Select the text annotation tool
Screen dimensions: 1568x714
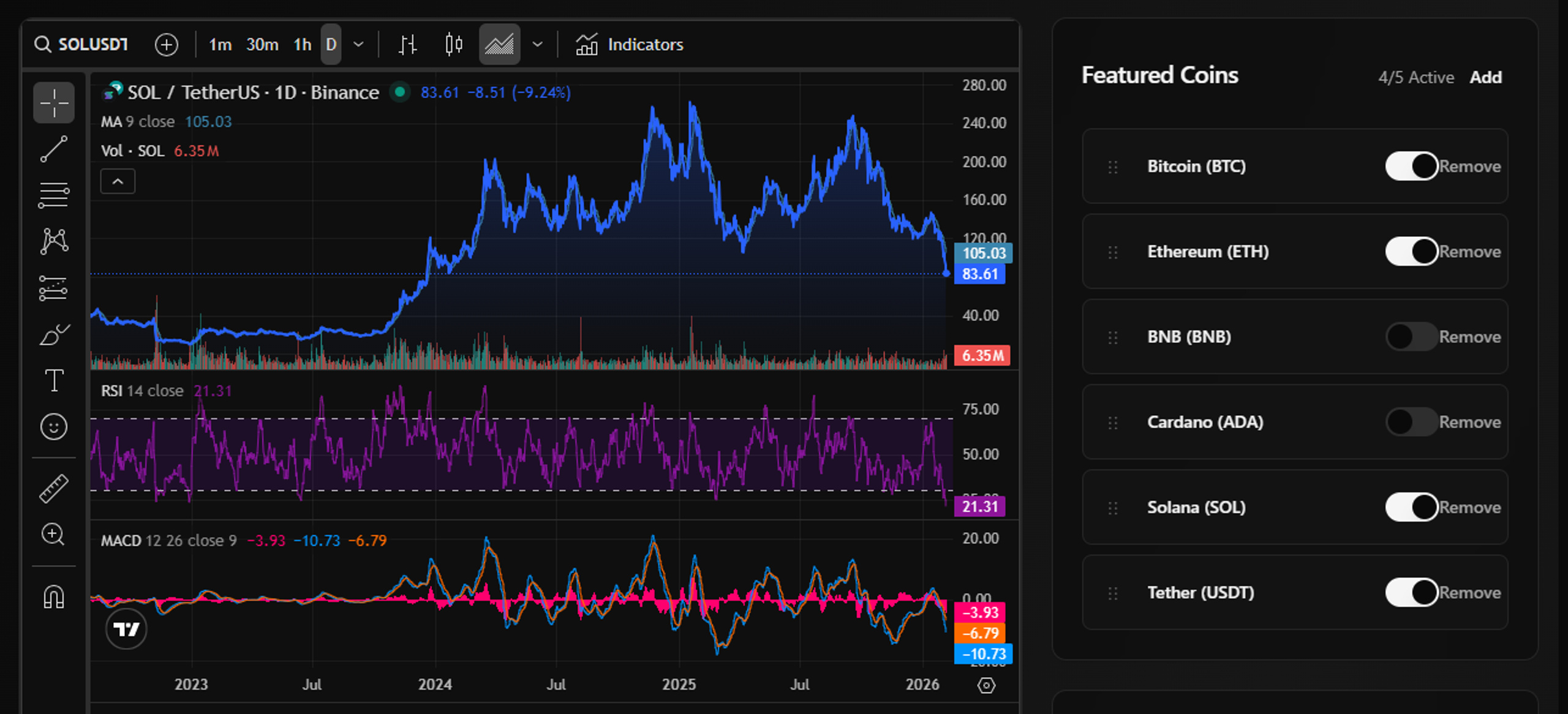coord(54,380)
